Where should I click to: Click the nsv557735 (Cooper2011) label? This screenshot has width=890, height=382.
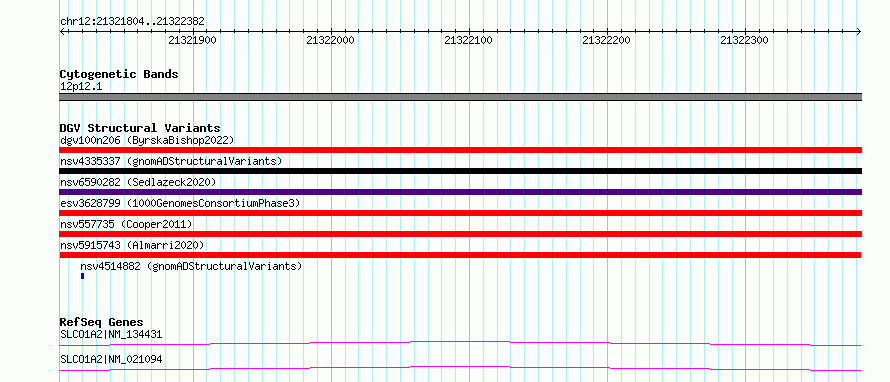point(126,224)
